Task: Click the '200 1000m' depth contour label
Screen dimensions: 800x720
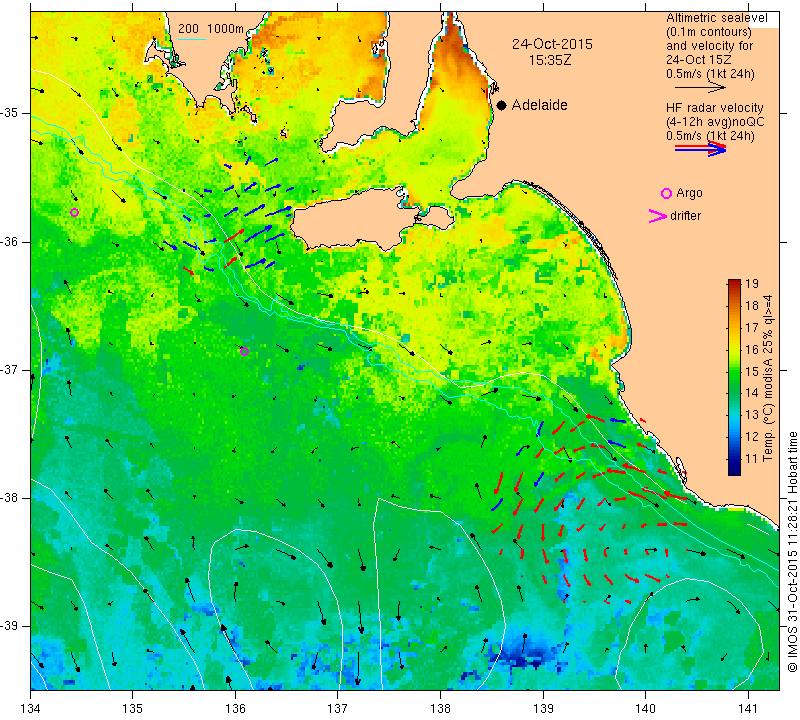Action: 211,29
